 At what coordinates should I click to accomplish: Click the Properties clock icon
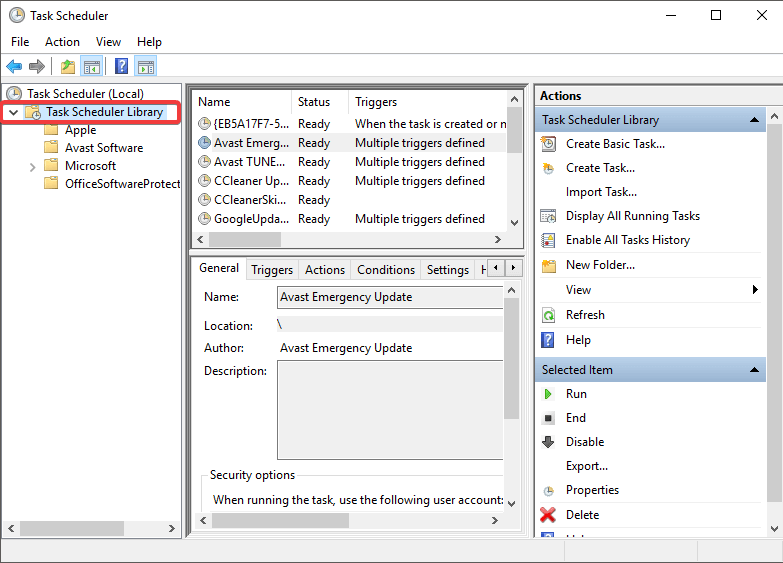tap(548, 491)
